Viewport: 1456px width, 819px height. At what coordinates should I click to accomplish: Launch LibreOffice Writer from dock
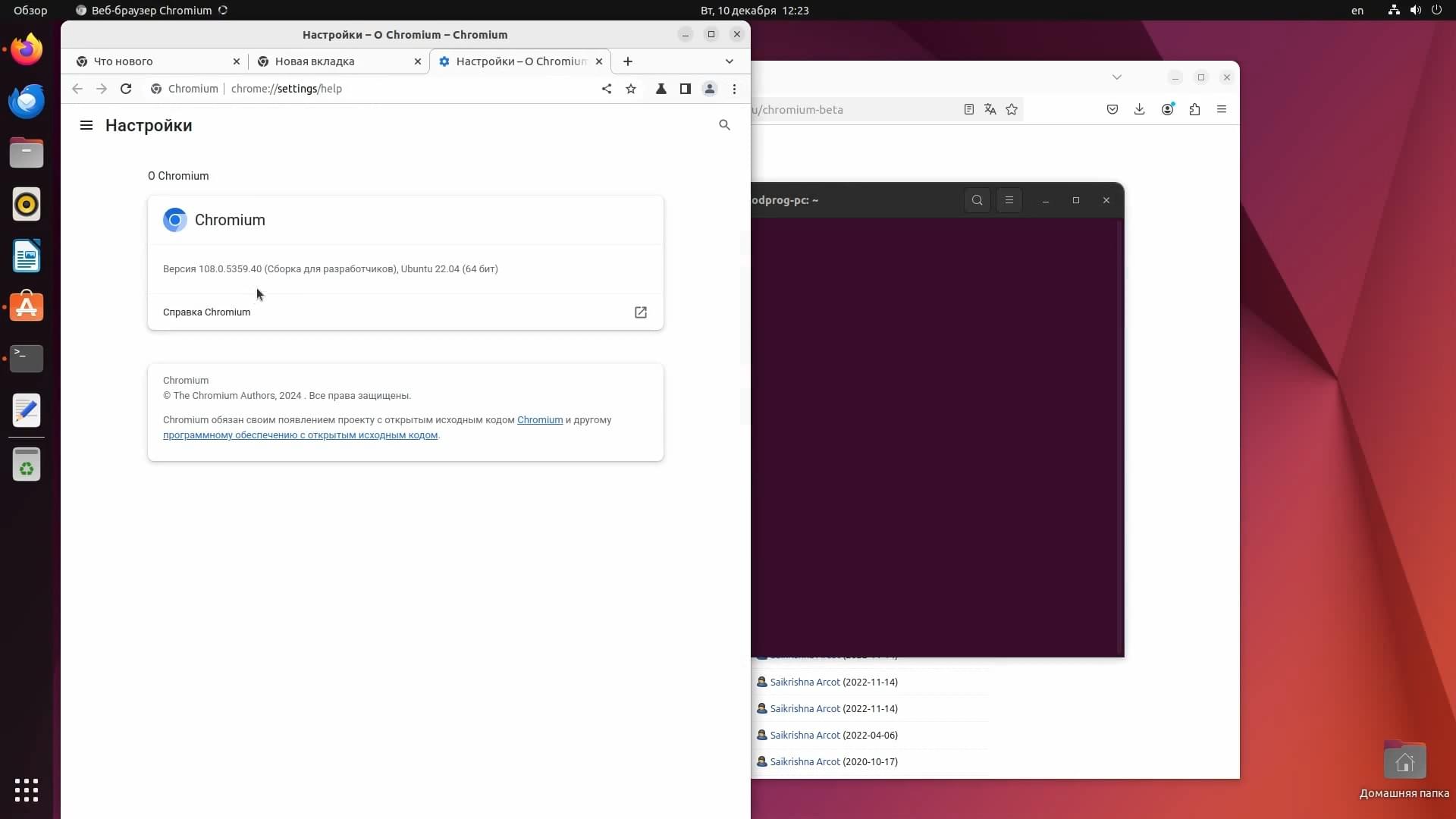click(27, 256)
